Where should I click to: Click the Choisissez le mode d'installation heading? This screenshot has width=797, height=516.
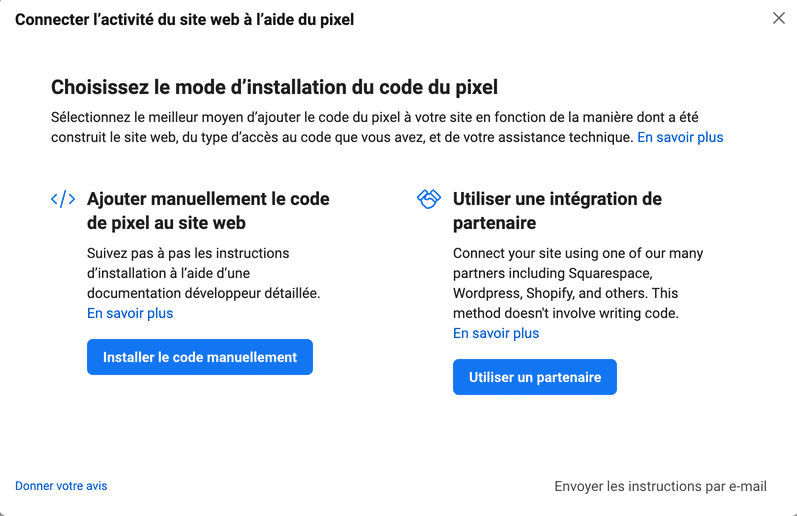pyautogui.click(x=274, y=87)
